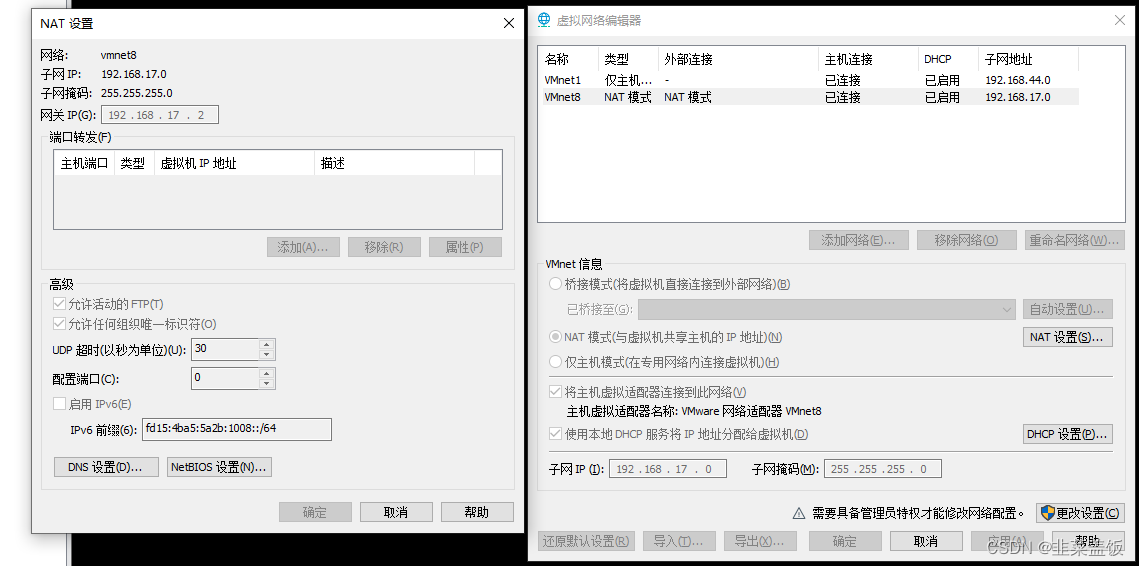Select NAT 模式 radio button
Screen dimensions: 1139x566
(556, 337)
